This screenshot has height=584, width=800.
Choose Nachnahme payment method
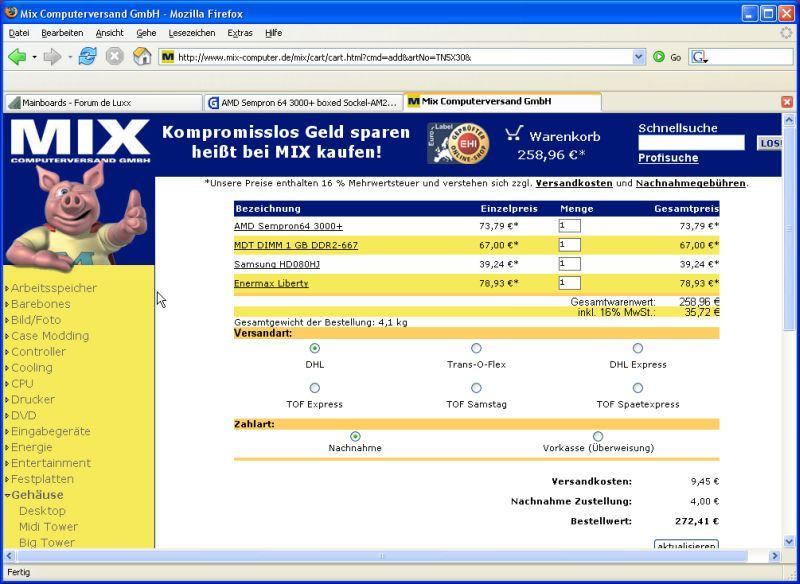355,437
